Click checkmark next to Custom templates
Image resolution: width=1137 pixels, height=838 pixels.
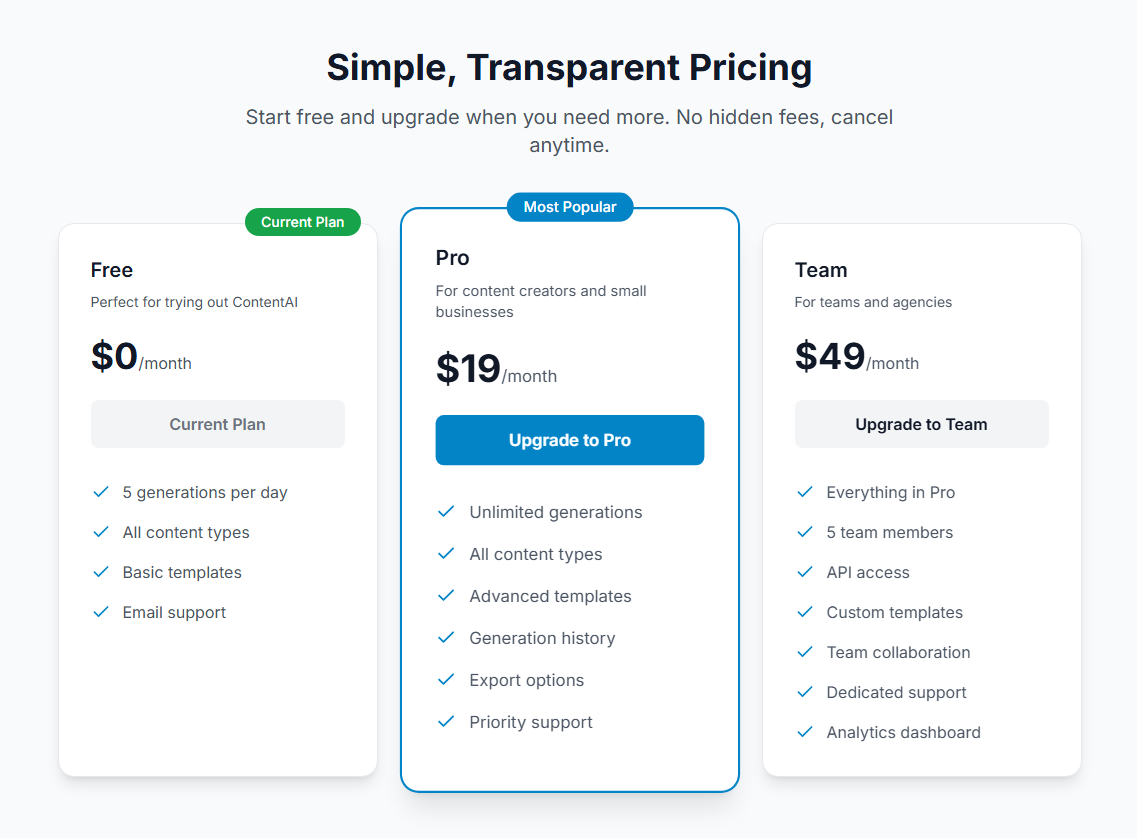tap(804, 612)
